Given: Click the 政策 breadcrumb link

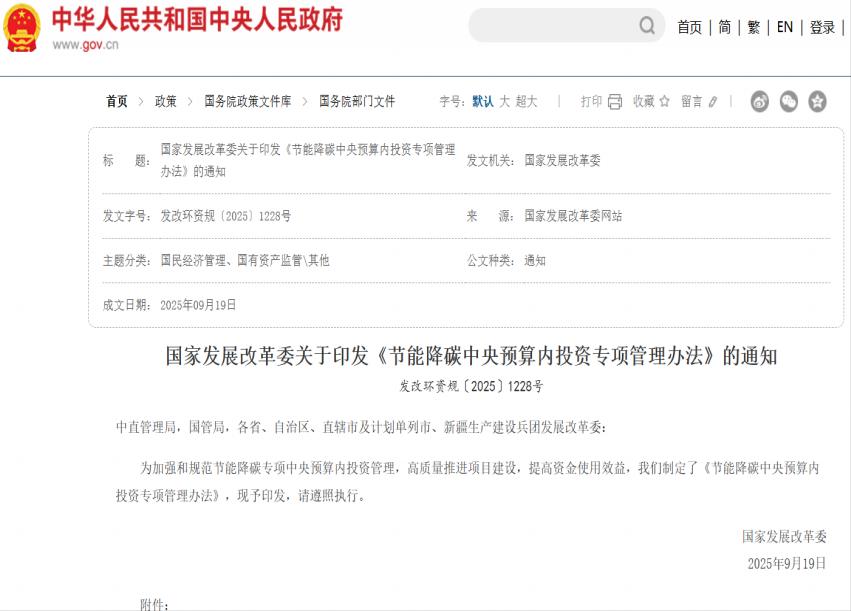Looking at the screenshot, I should point(165,101).
